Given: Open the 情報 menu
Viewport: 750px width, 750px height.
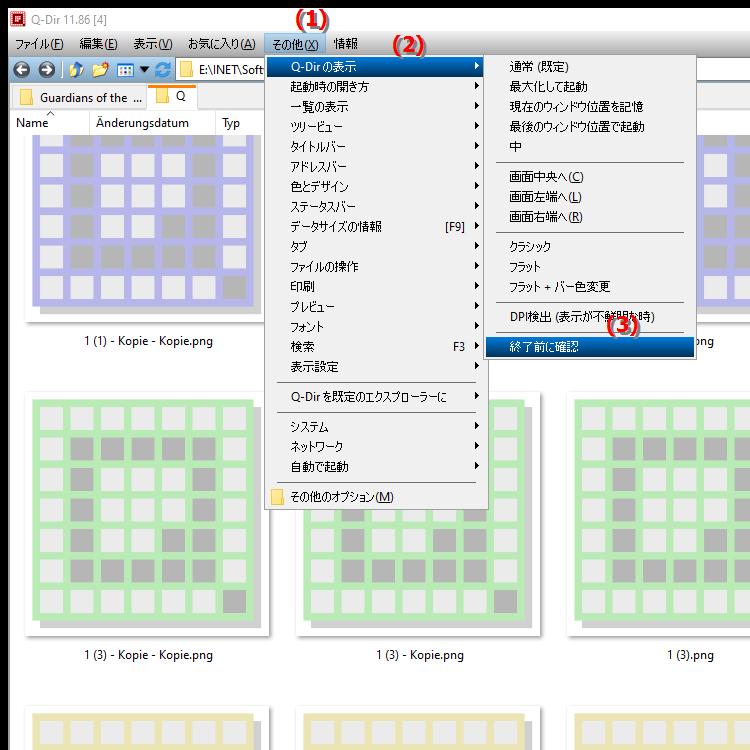Looking at the screenshot, I should pyautogui.click(x=345, y=44).
